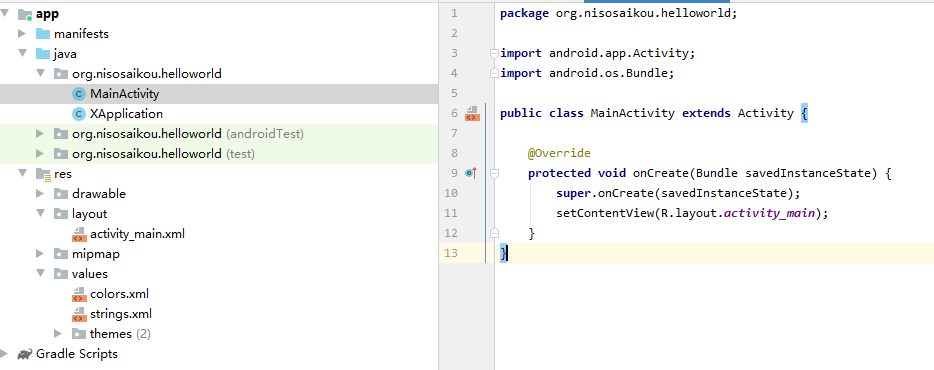Click line number 13 in the gutter
The height and width of the screenshot is (370, 934).
click(451, 253)
